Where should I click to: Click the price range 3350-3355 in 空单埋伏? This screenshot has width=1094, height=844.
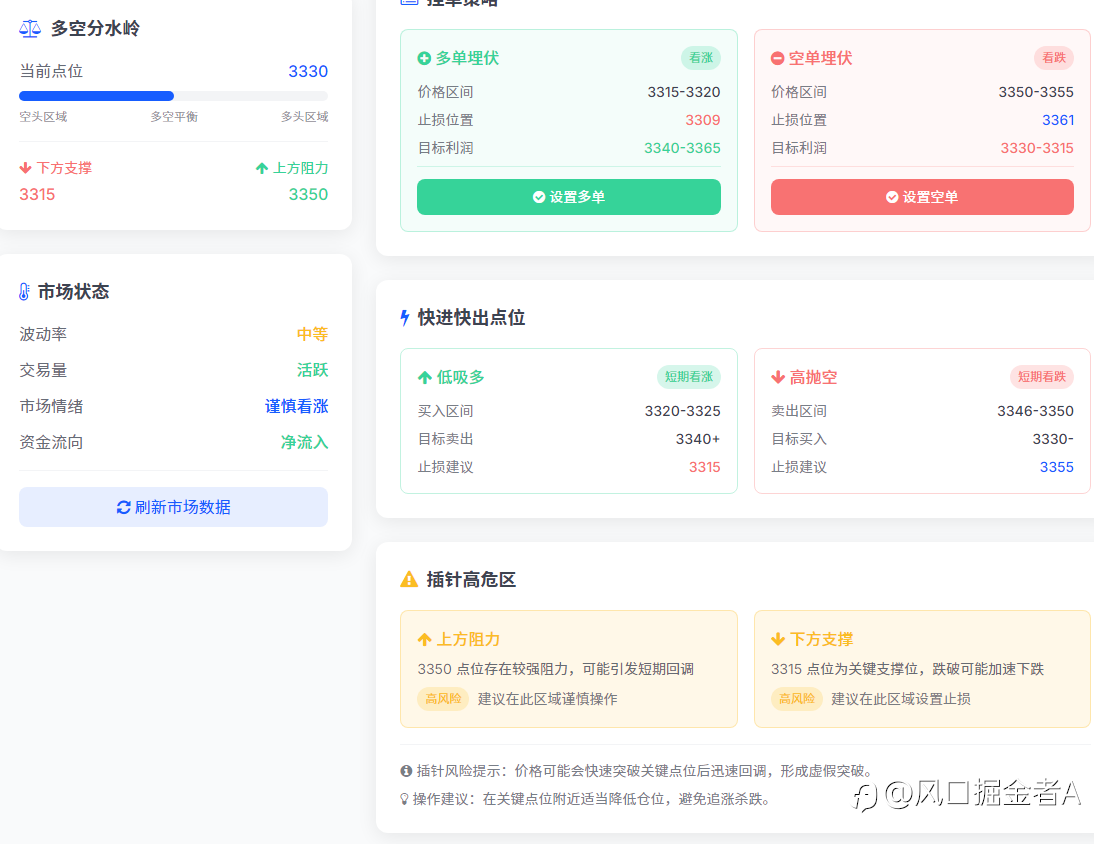pos(1036,92)
